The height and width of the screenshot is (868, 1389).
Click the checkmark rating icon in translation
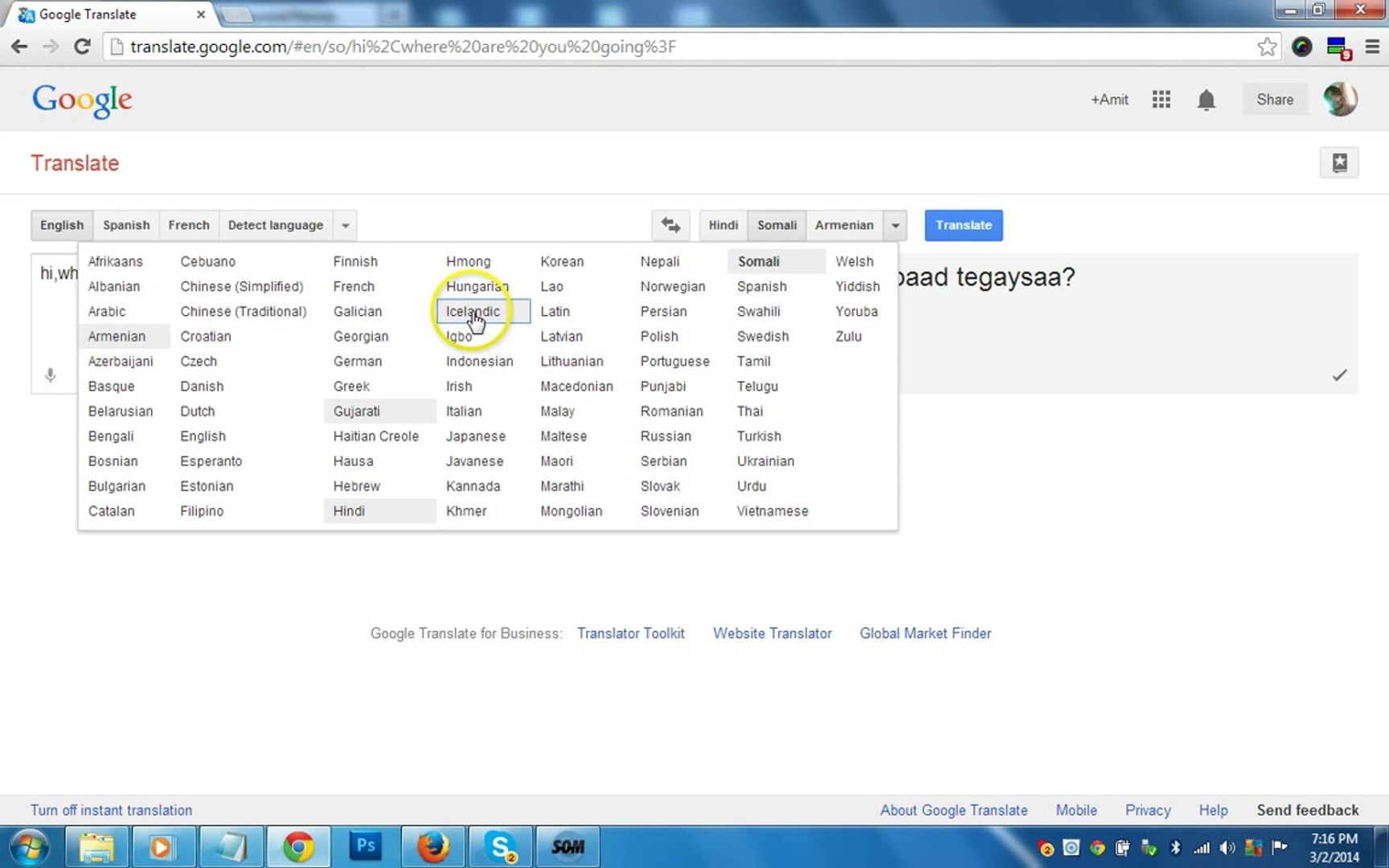tap(1339, 375)
